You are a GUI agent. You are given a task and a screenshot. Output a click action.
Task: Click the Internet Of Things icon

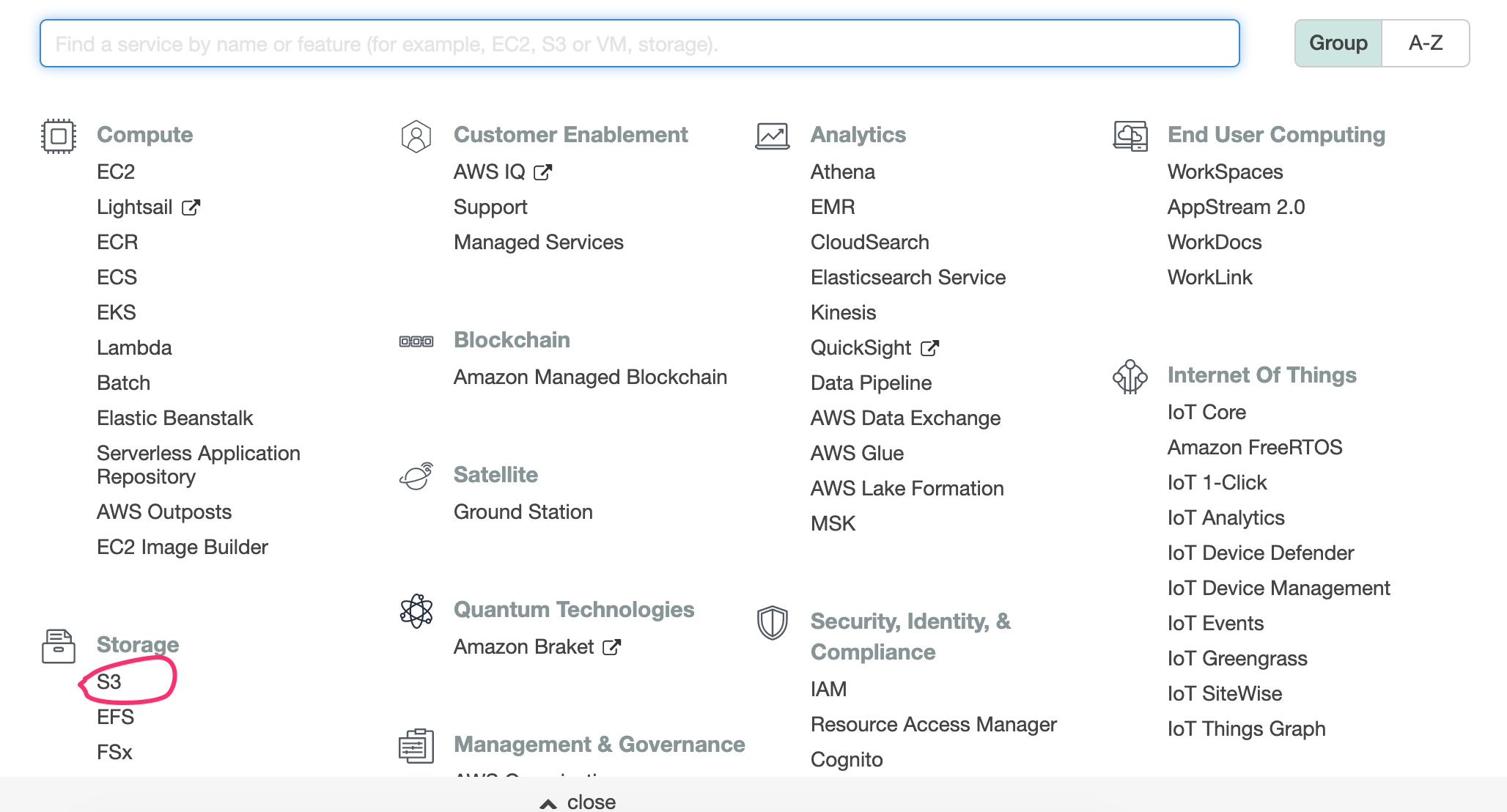(1129, 377)
